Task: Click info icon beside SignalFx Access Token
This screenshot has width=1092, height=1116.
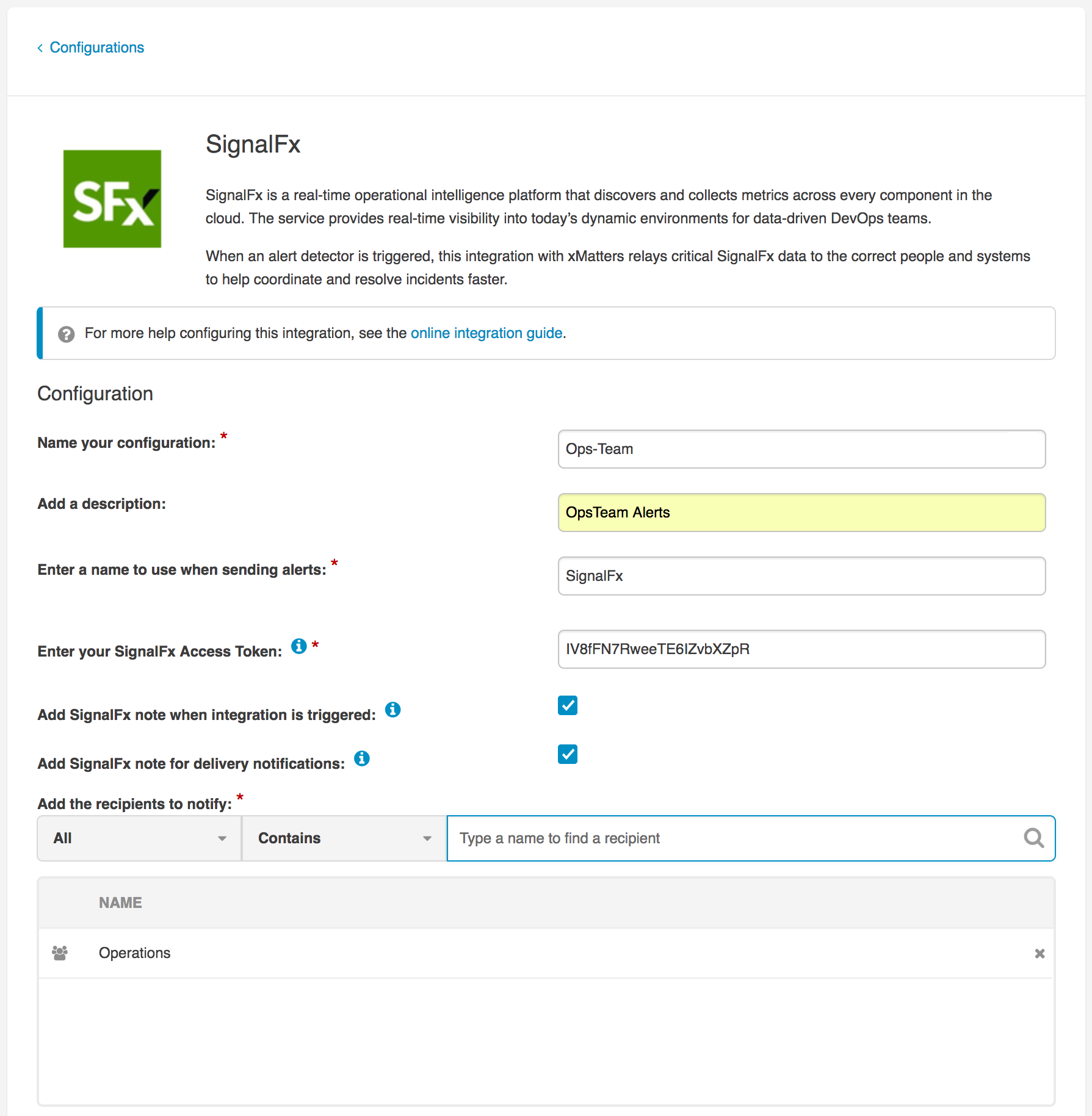Action: [298, 646]
